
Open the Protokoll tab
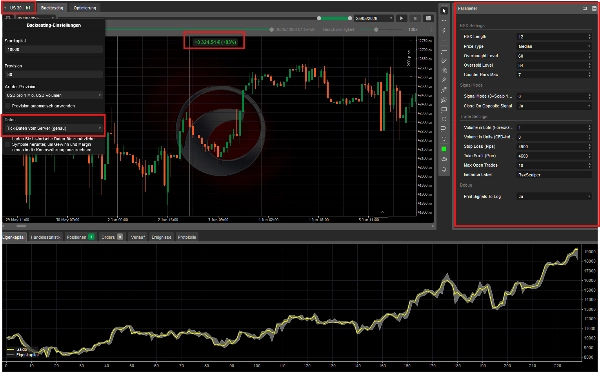[187, 237]
